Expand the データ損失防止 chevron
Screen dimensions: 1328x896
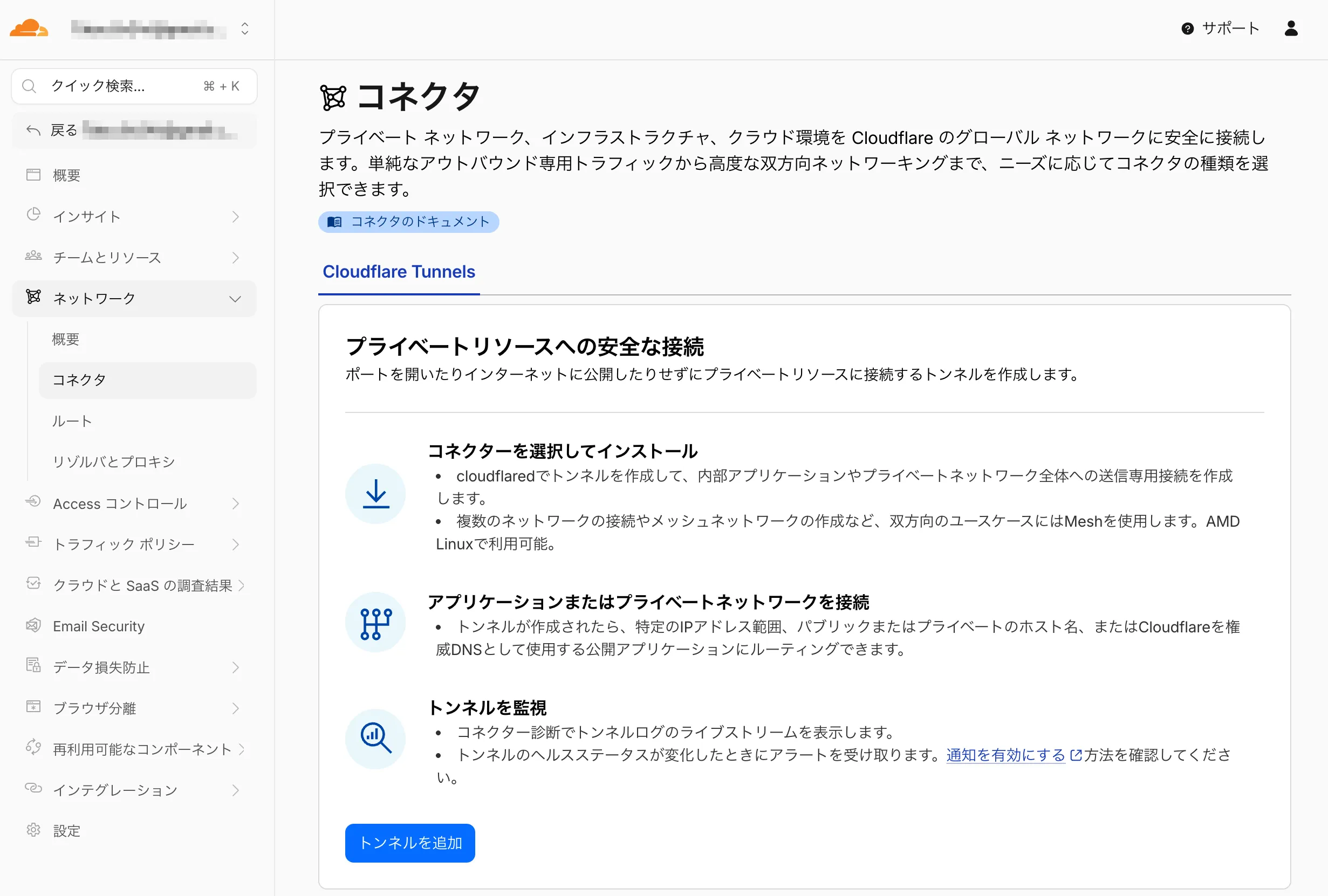click(235, 667)
